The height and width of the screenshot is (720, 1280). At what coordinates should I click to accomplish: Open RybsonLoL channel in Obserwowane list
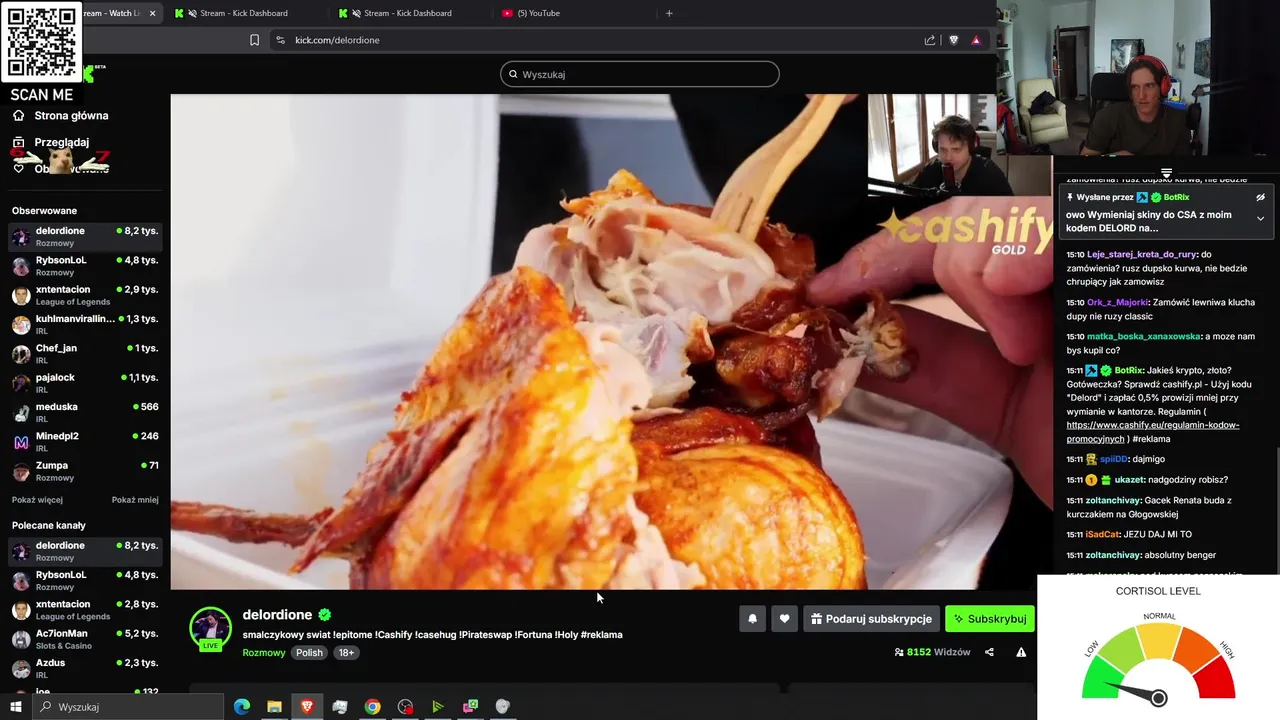[x=85, y=266]
